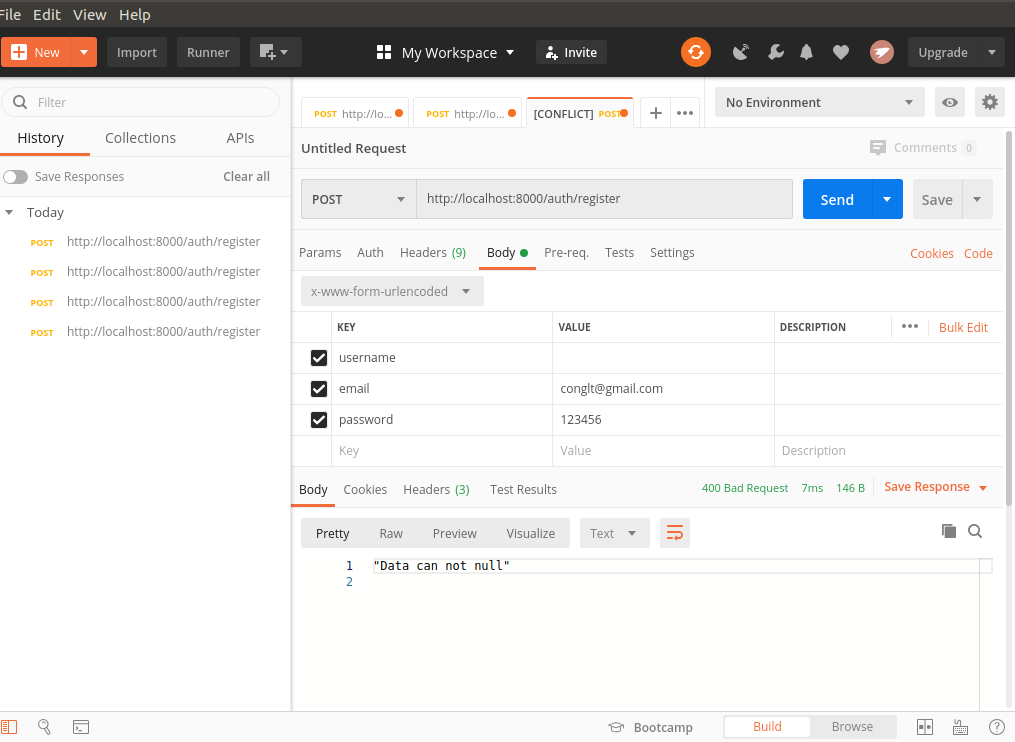Image resolution: width=1015 pixels, height=742 pixels.
Task: Click the Invite button
Action: pos(571,52)
